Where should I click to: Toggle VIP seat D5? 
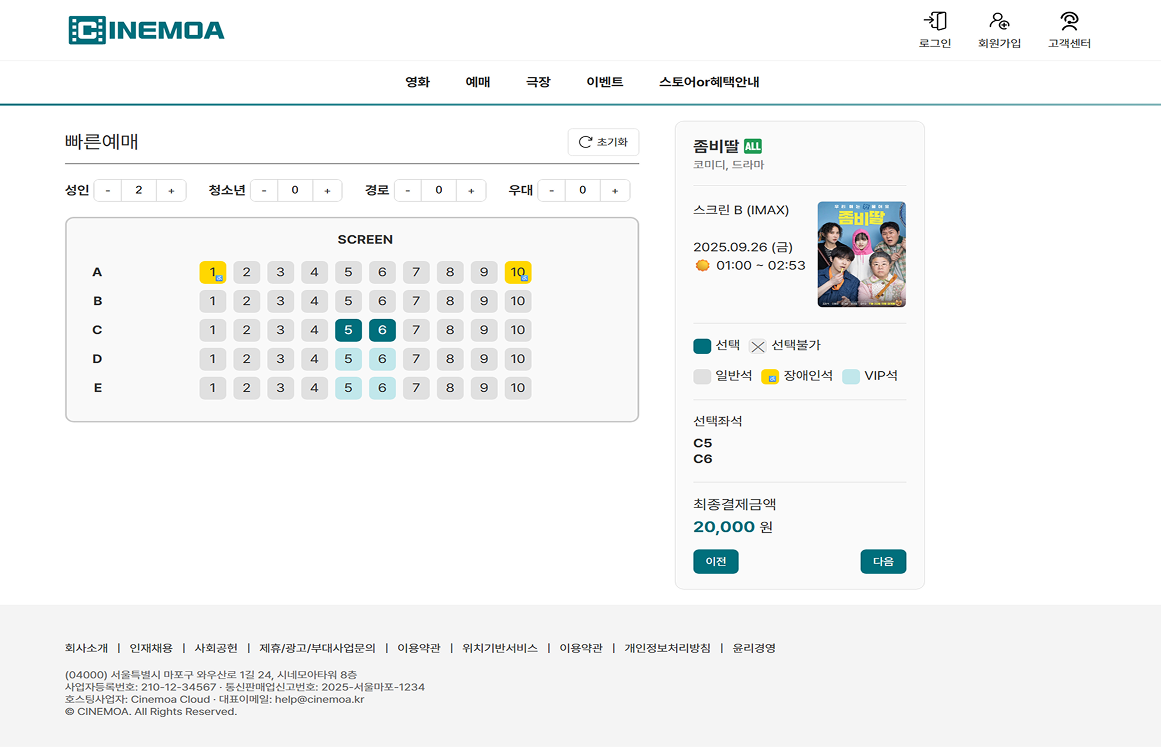(348, 359)
